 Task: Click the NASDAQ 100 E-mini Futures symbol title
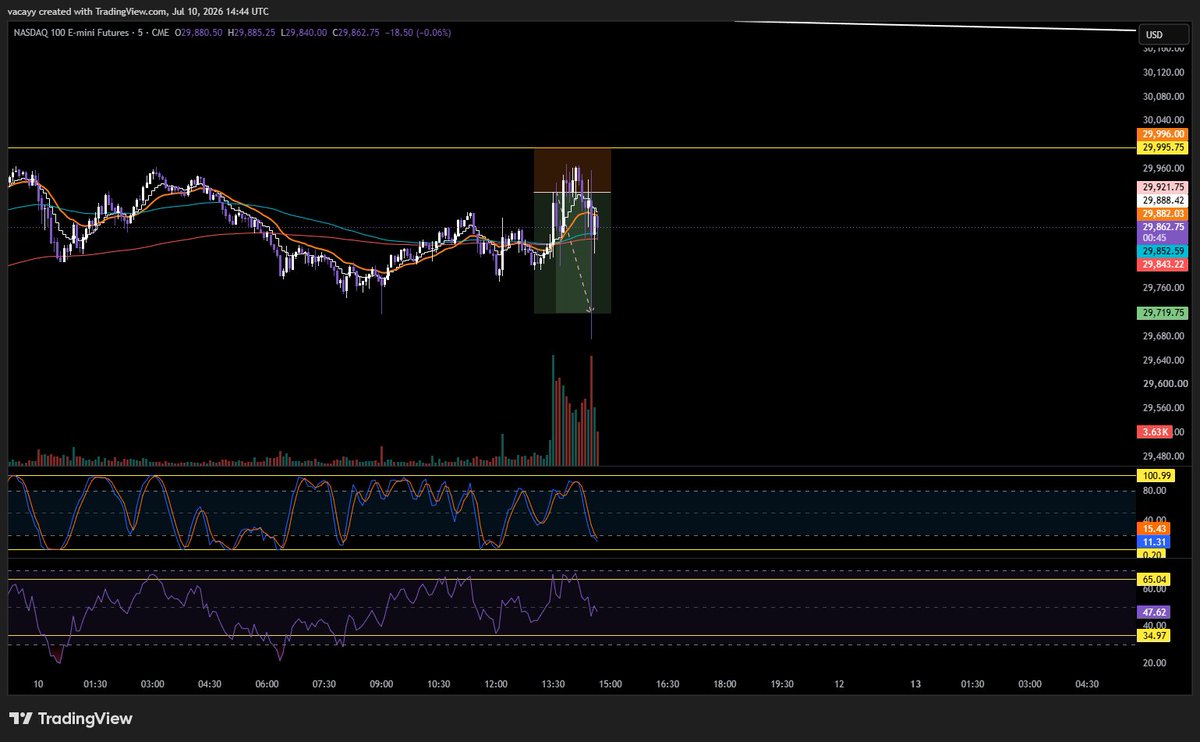pos(71,34)
